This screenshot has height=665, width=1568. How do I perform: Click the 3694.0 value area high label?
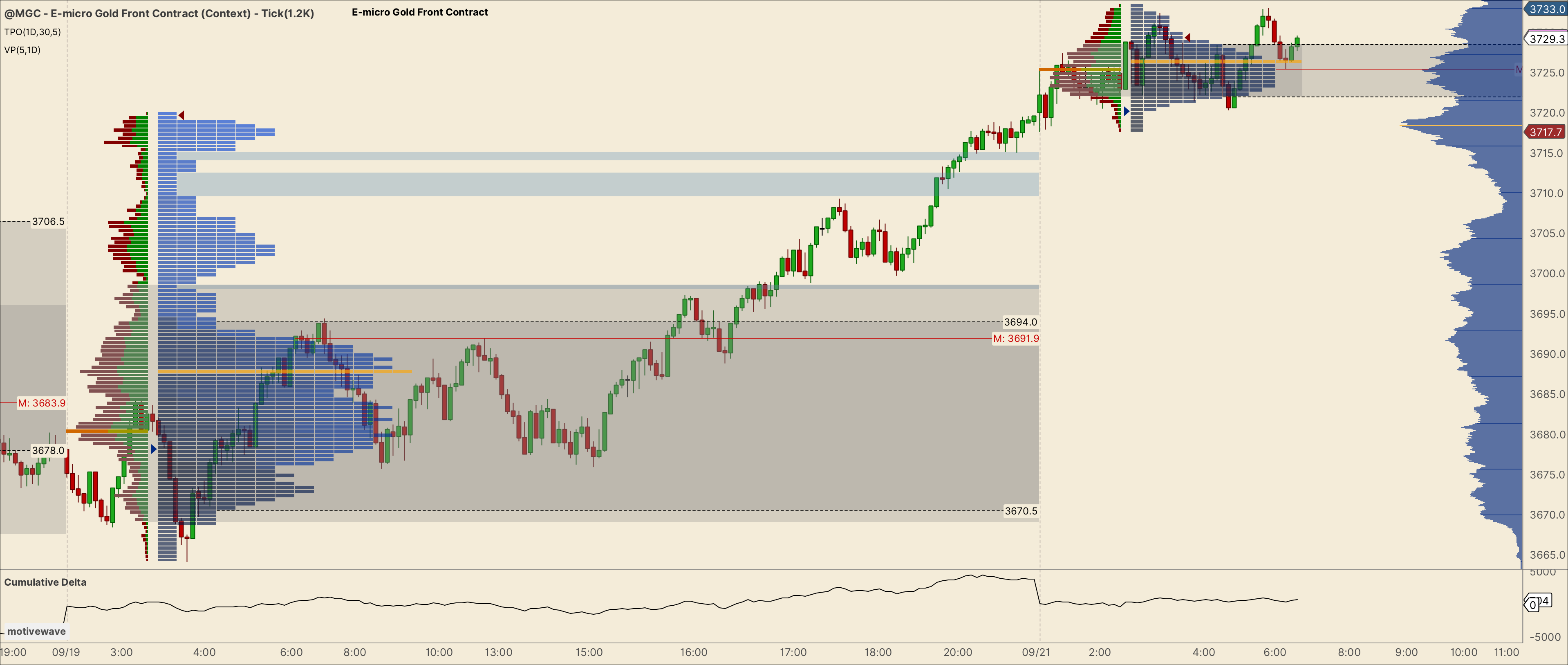[1021, 322]
